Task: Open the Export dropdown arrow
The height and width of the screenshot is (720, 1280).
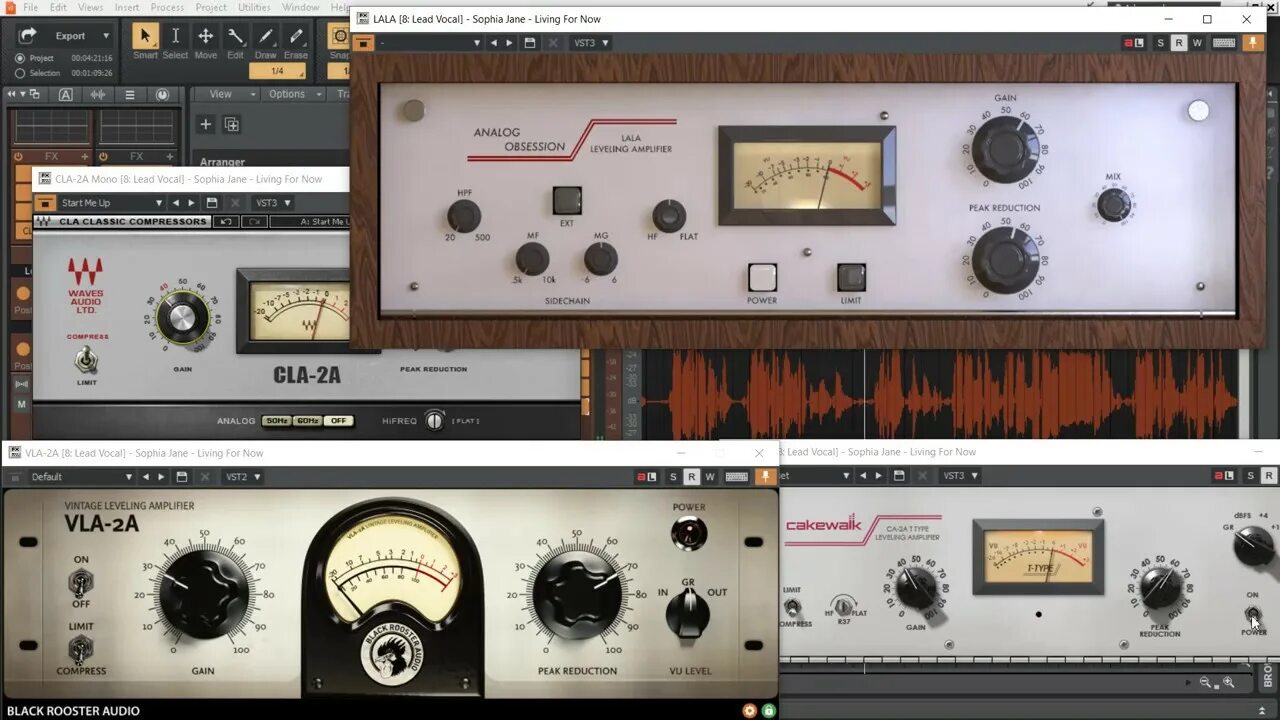Action: coord(107,36)
